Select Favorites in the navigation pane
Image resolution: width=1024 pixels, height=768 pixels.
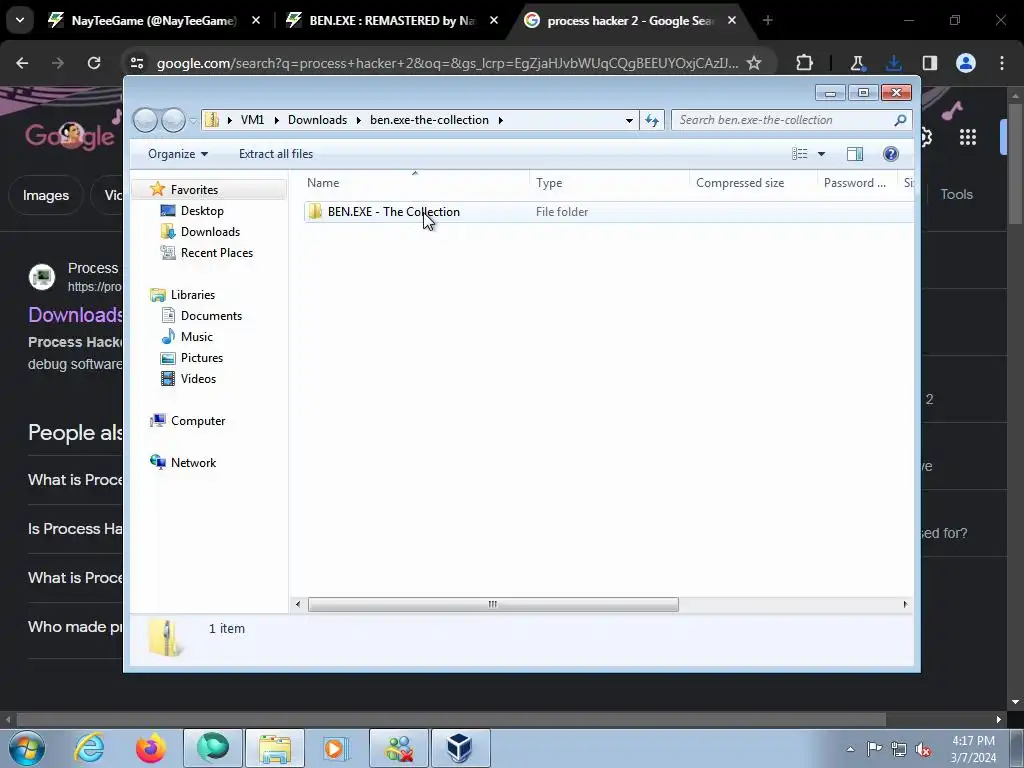[x=194, y=189]
